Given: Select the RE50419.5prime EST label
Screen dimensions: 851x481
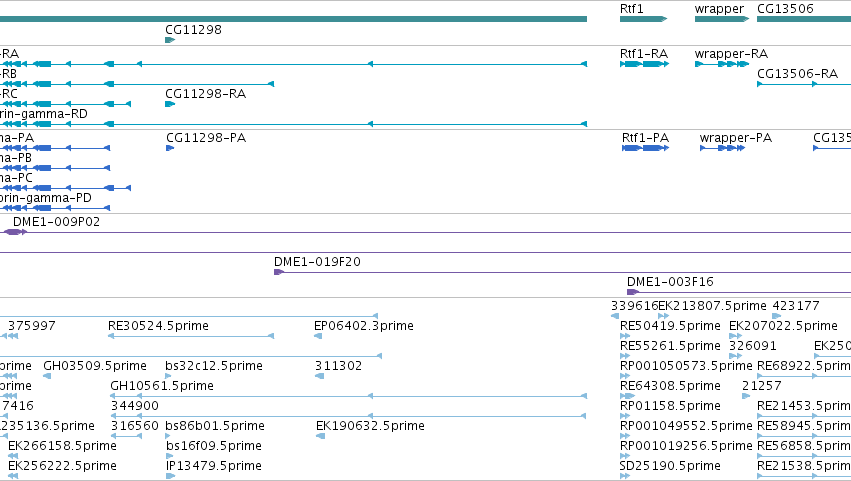Looking at the screenshot, I should coord(670,326).
